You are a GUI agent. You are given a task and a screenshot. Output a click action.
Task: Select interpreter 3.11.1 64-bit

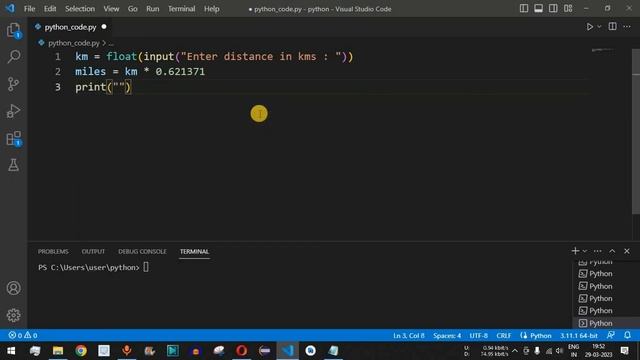click(x=578, y=336)
